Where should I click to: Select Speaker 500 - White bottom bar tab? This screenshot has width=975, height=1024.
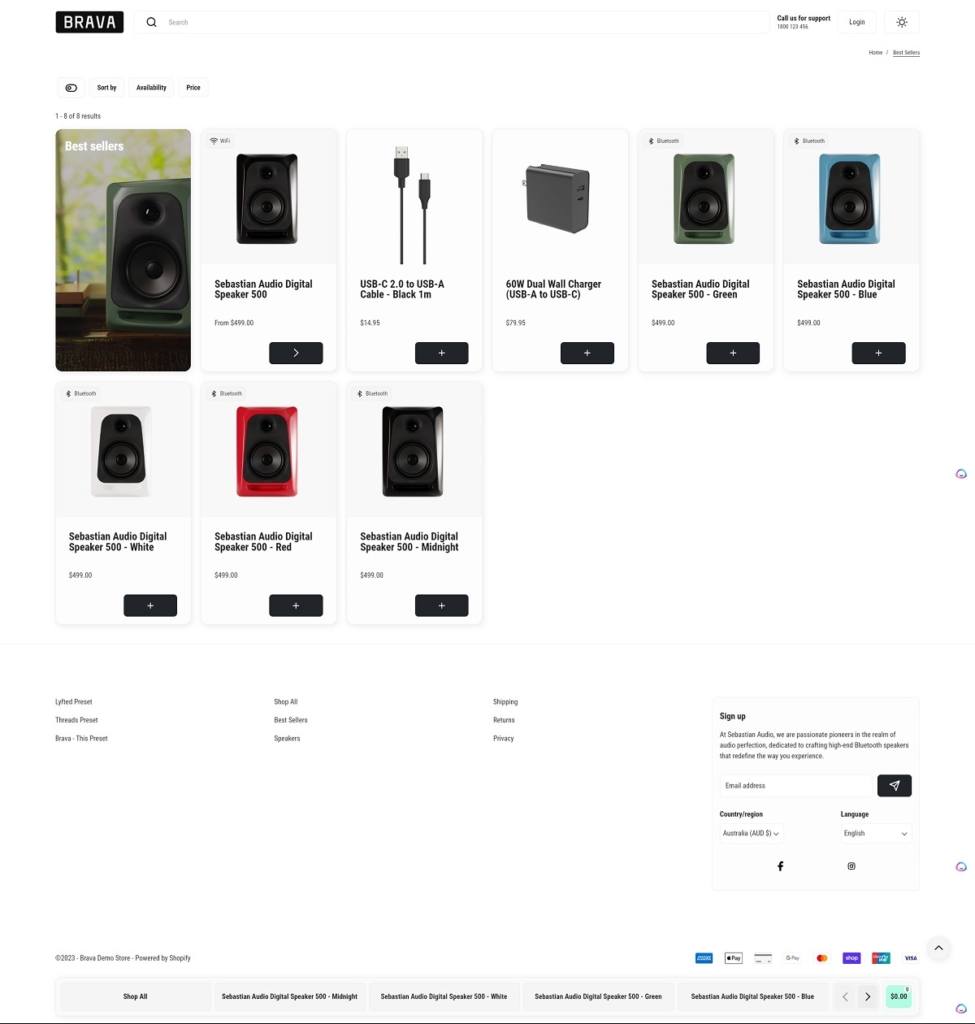click(x=443, y=997)
